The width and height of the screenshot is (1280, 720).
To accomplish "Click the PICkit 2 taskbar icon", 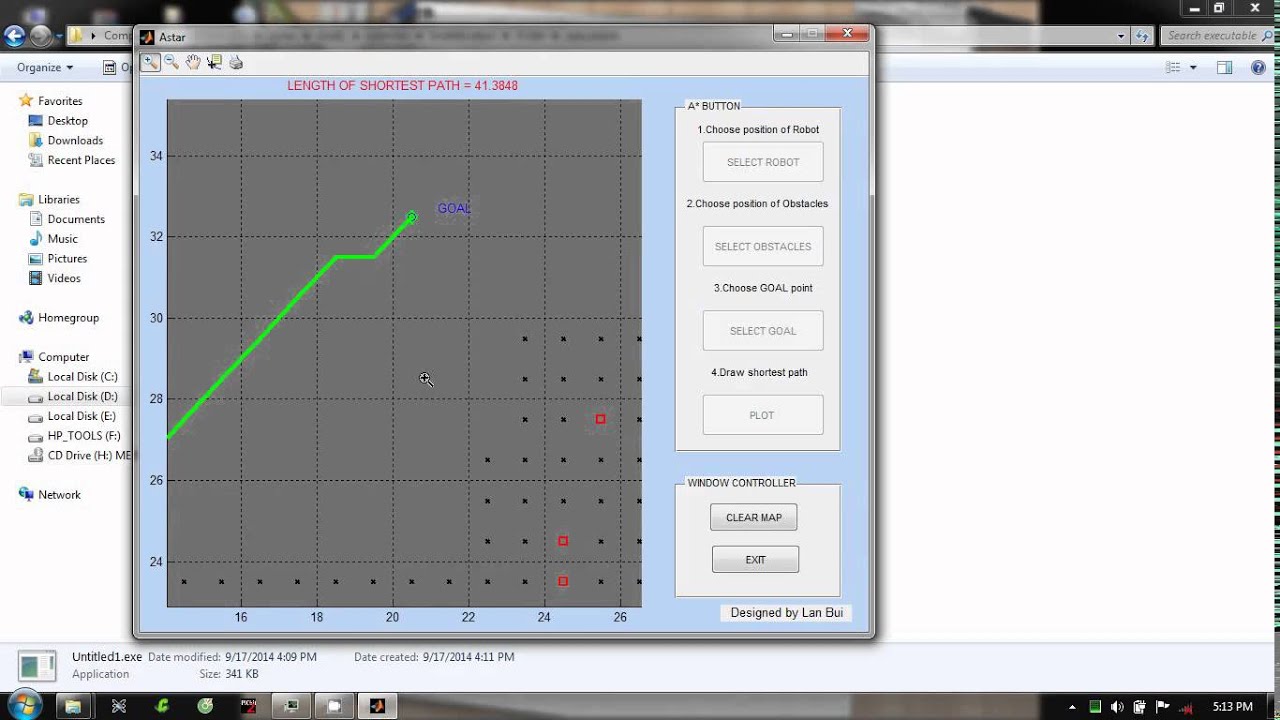I will (248, 706).
